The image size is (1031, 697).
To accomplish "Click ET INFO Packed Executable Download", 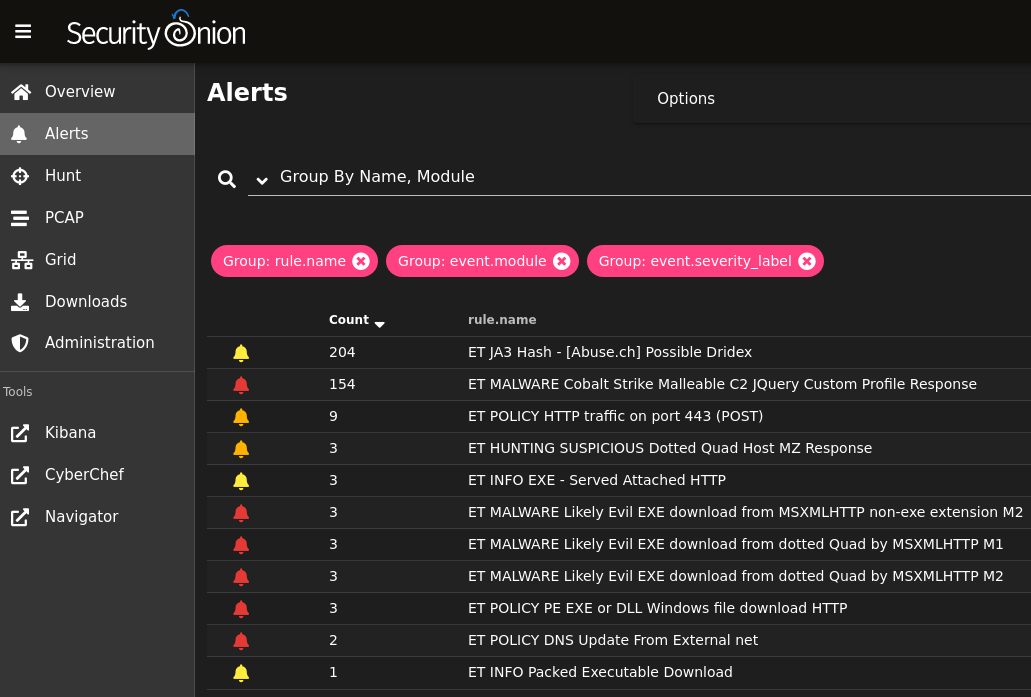I will (x=600, y=673).
